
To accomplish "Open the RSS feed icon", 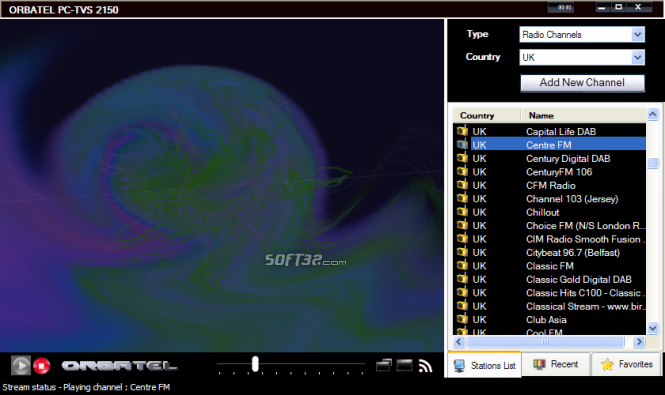I will (x=425, y=365).
